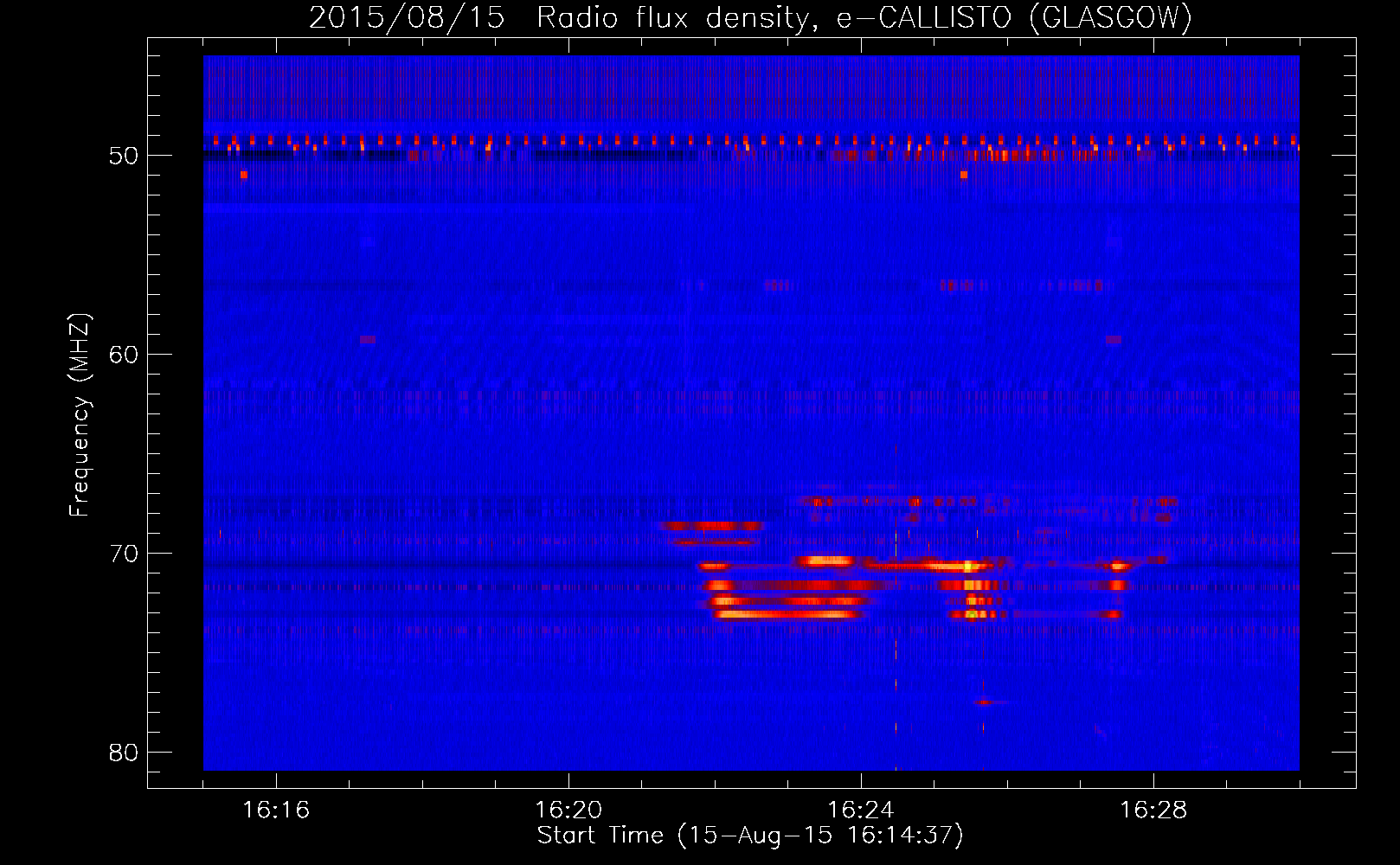Click the frequency axis label 50
Screen dimensions: 1400x865
pyautogui.click(x=125, y=156)
